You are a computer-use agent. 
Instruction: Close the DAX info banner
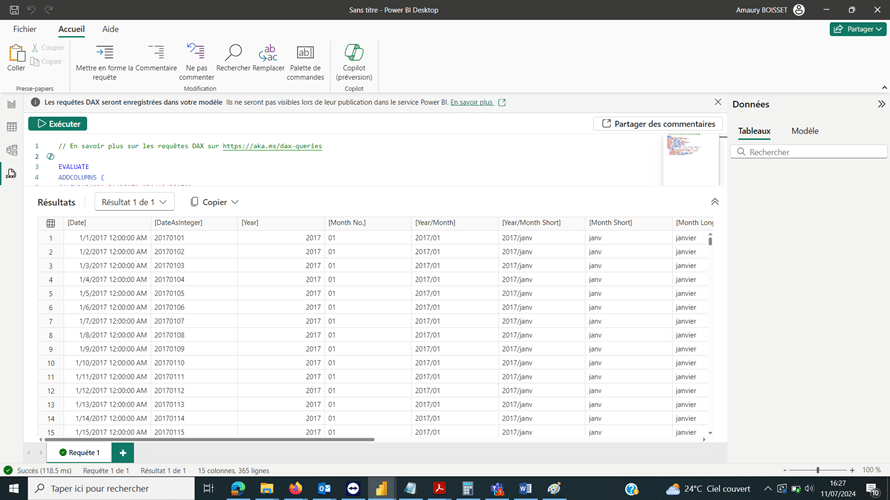click(717, 102)
